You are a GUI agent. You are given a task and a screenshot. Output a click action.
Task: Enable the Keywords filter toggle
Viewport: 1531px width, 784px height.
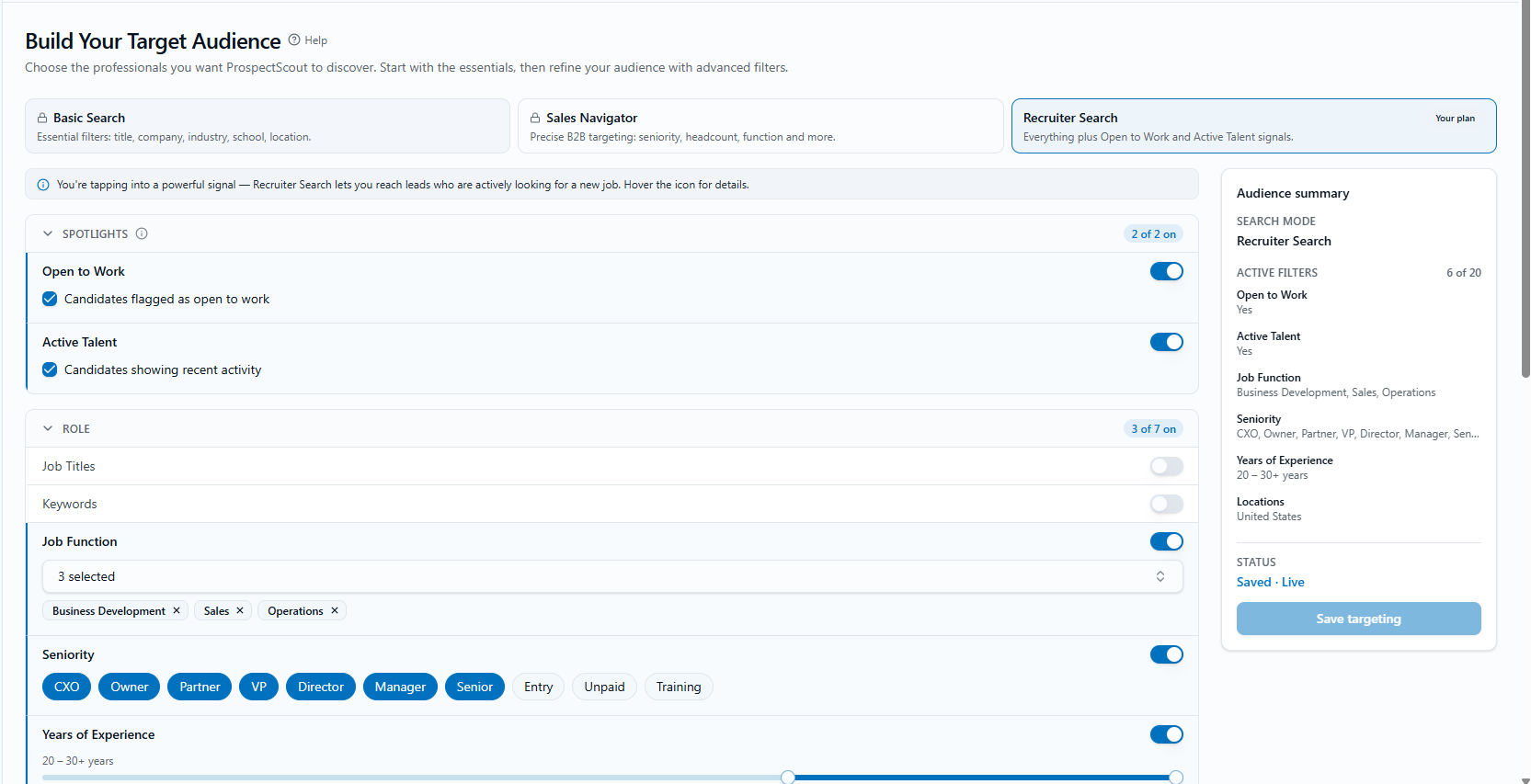click(x=1167, y=504)
